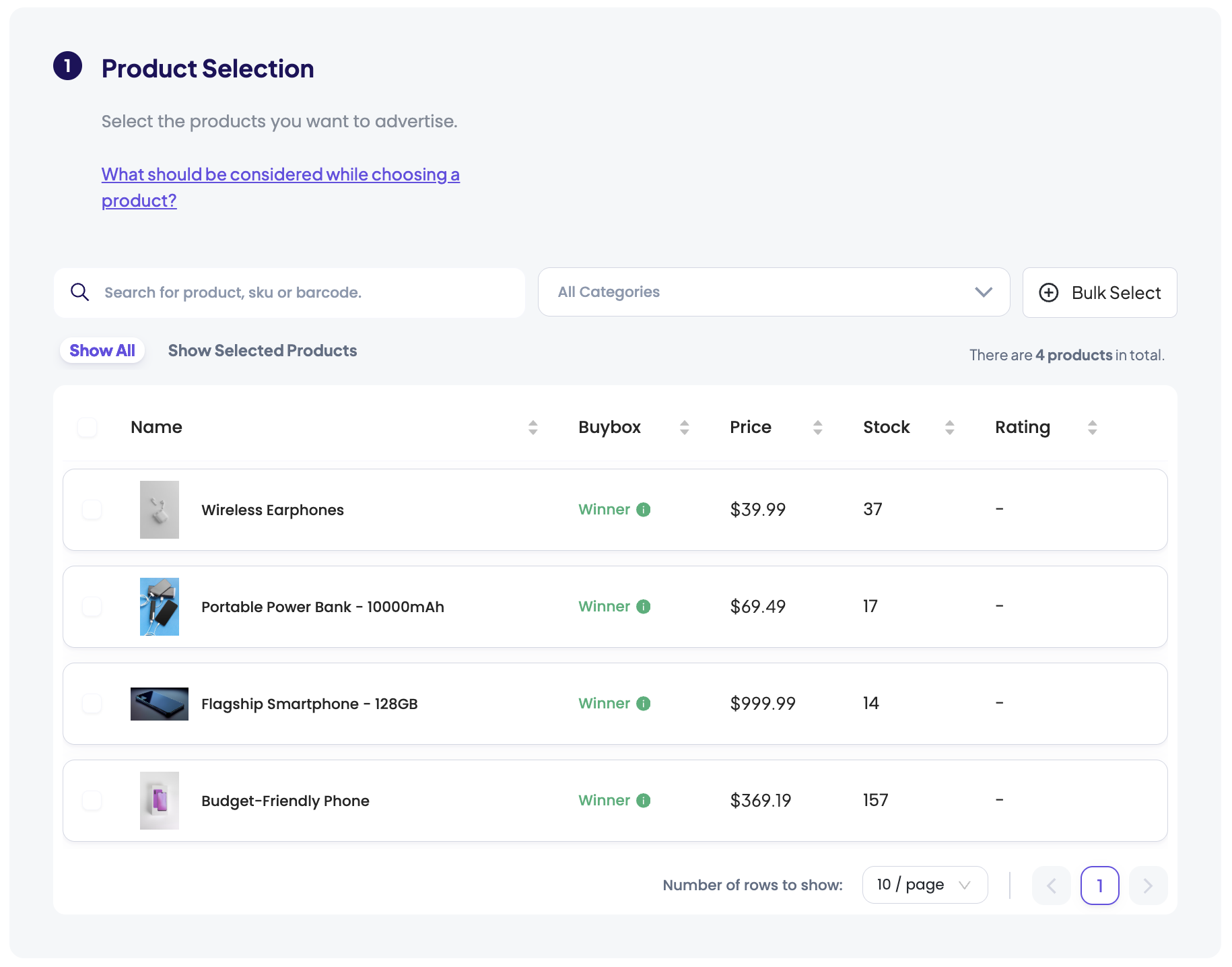Click the search magnifier icon

(79, 292)
